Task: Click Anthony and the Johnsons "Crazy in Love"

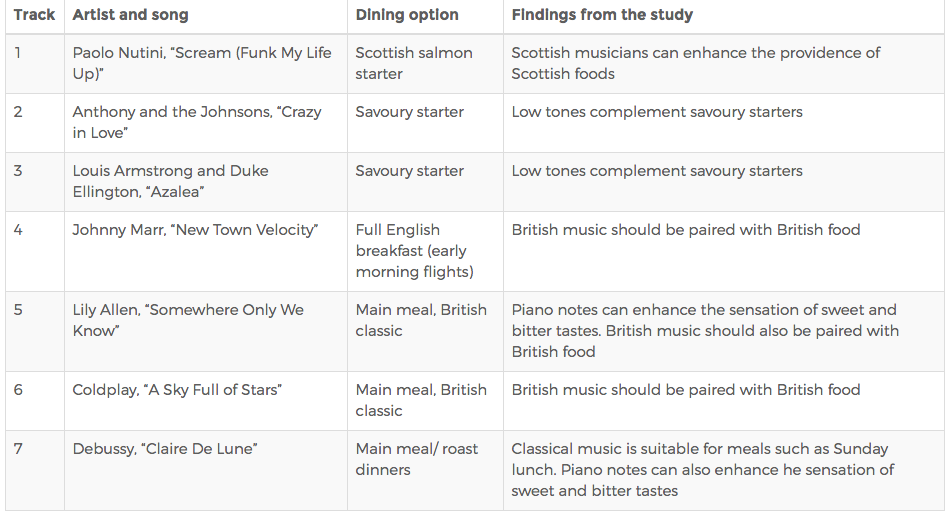Action: (x=197, y=122)
